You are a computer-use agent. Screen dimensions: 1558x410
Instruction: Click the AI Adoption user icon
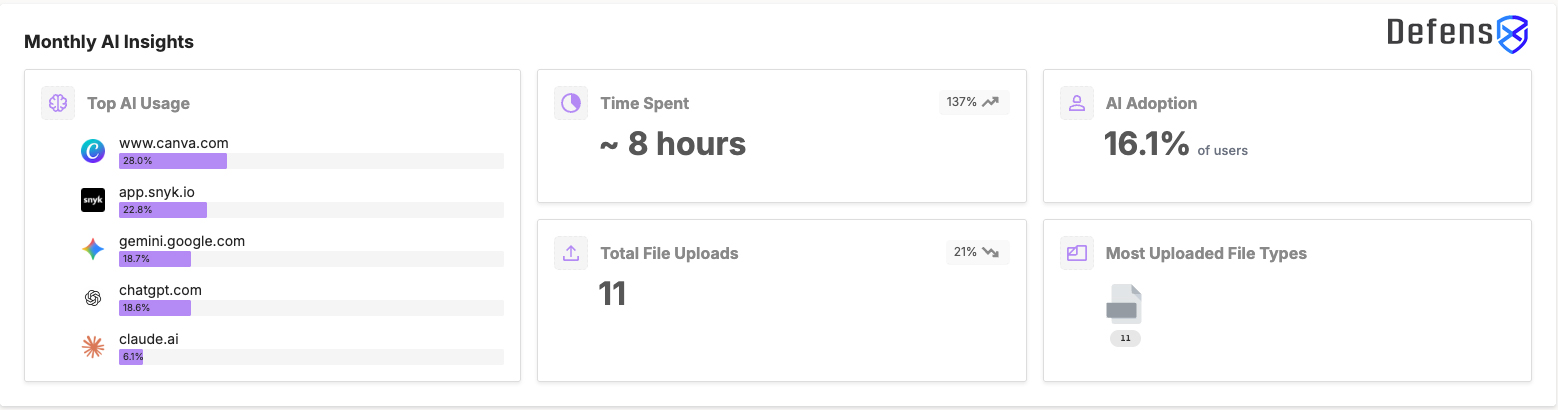(x=1077, y=103)
